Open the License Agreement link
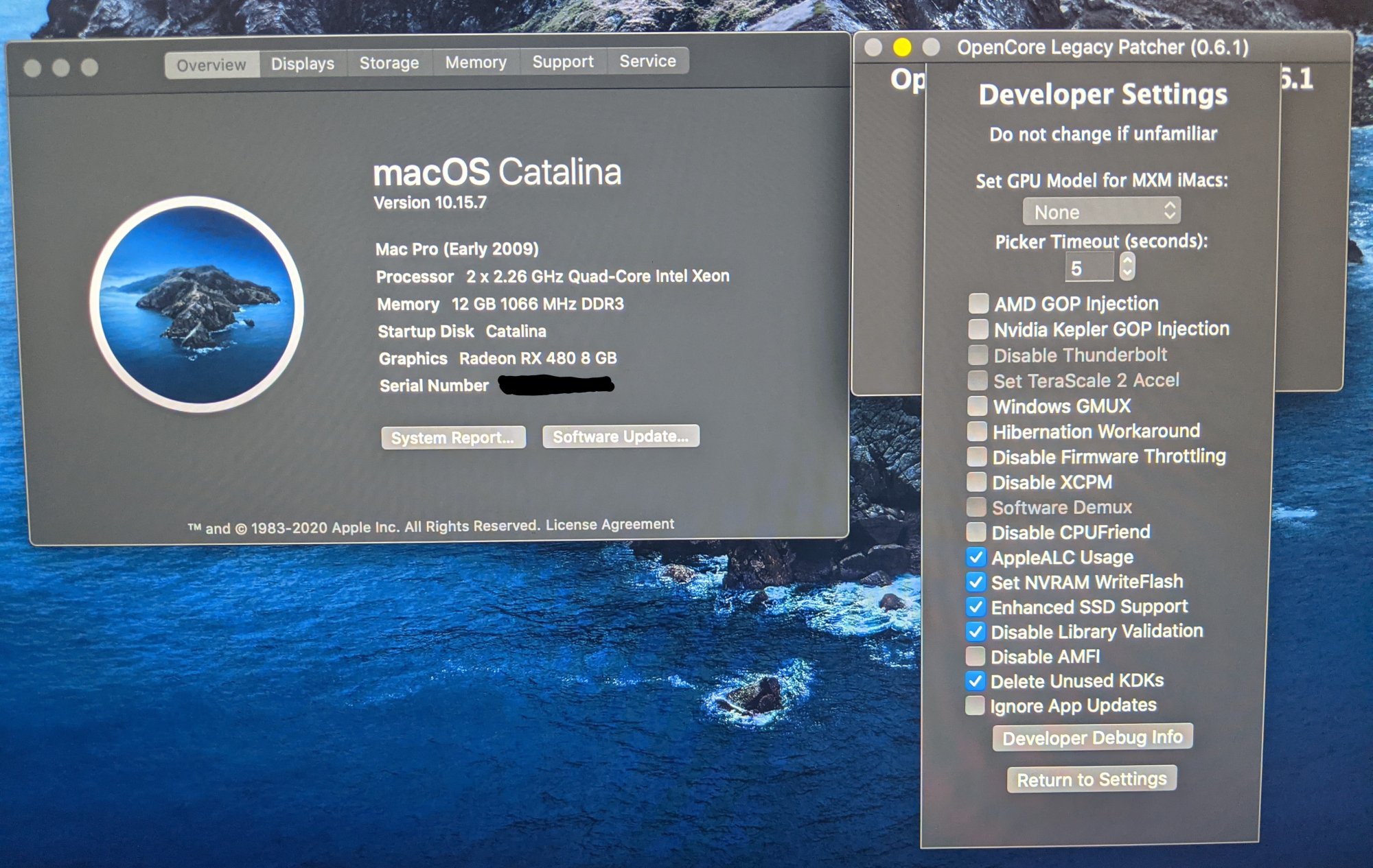This screenshot has height=868, width=1373. (610, 524)
